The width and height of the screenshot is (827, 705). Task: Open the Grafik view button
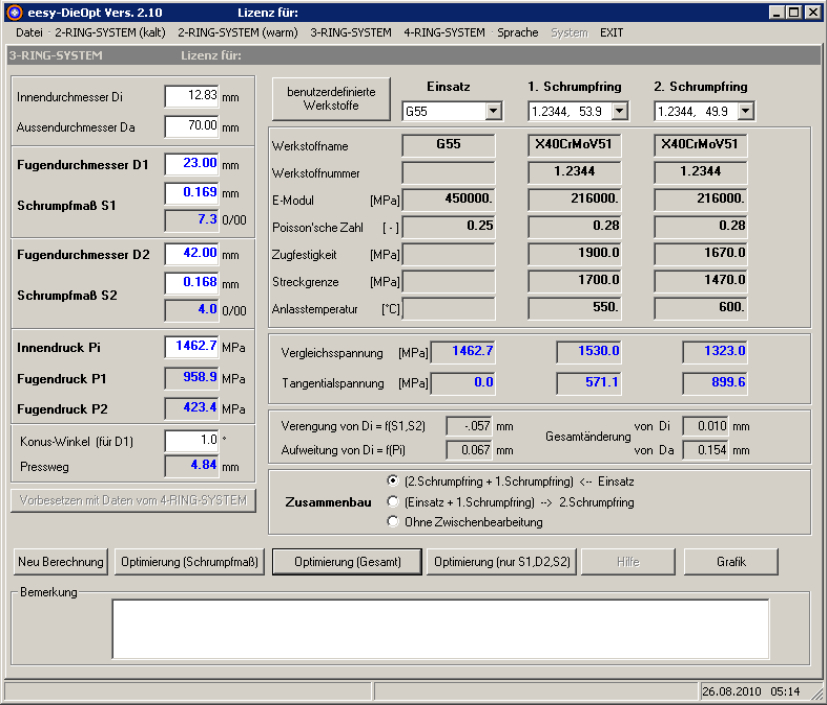[x=731, y=562]
